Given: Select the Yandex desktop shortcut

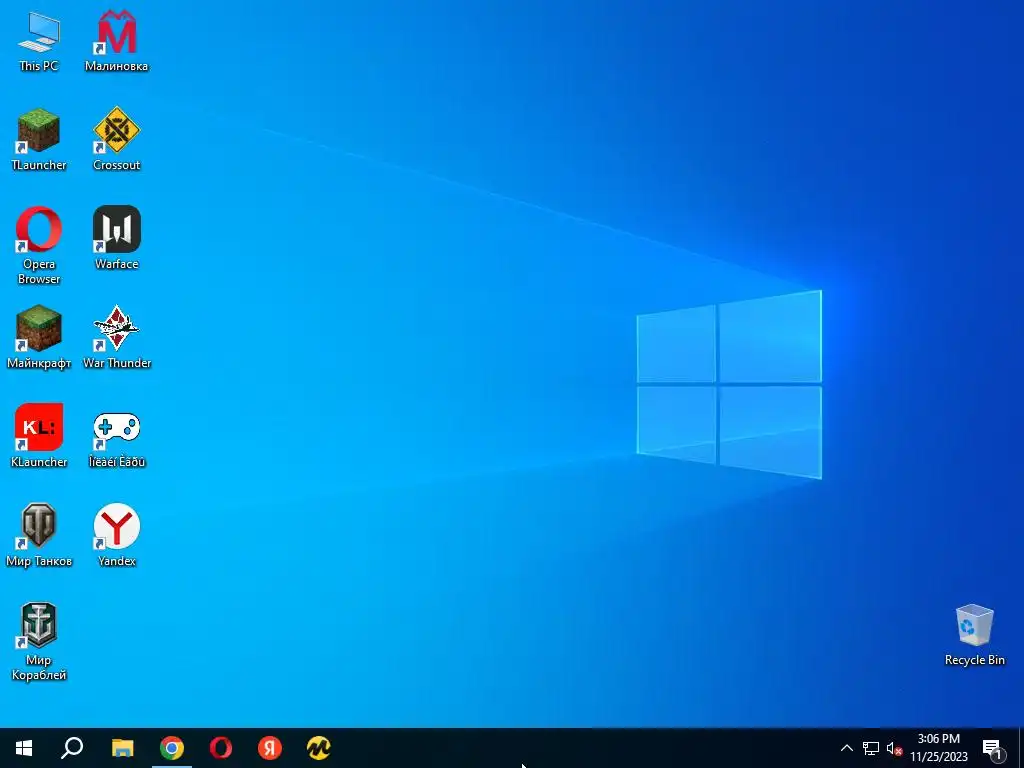Looking at the screenshot, I should tap(116, 536).
